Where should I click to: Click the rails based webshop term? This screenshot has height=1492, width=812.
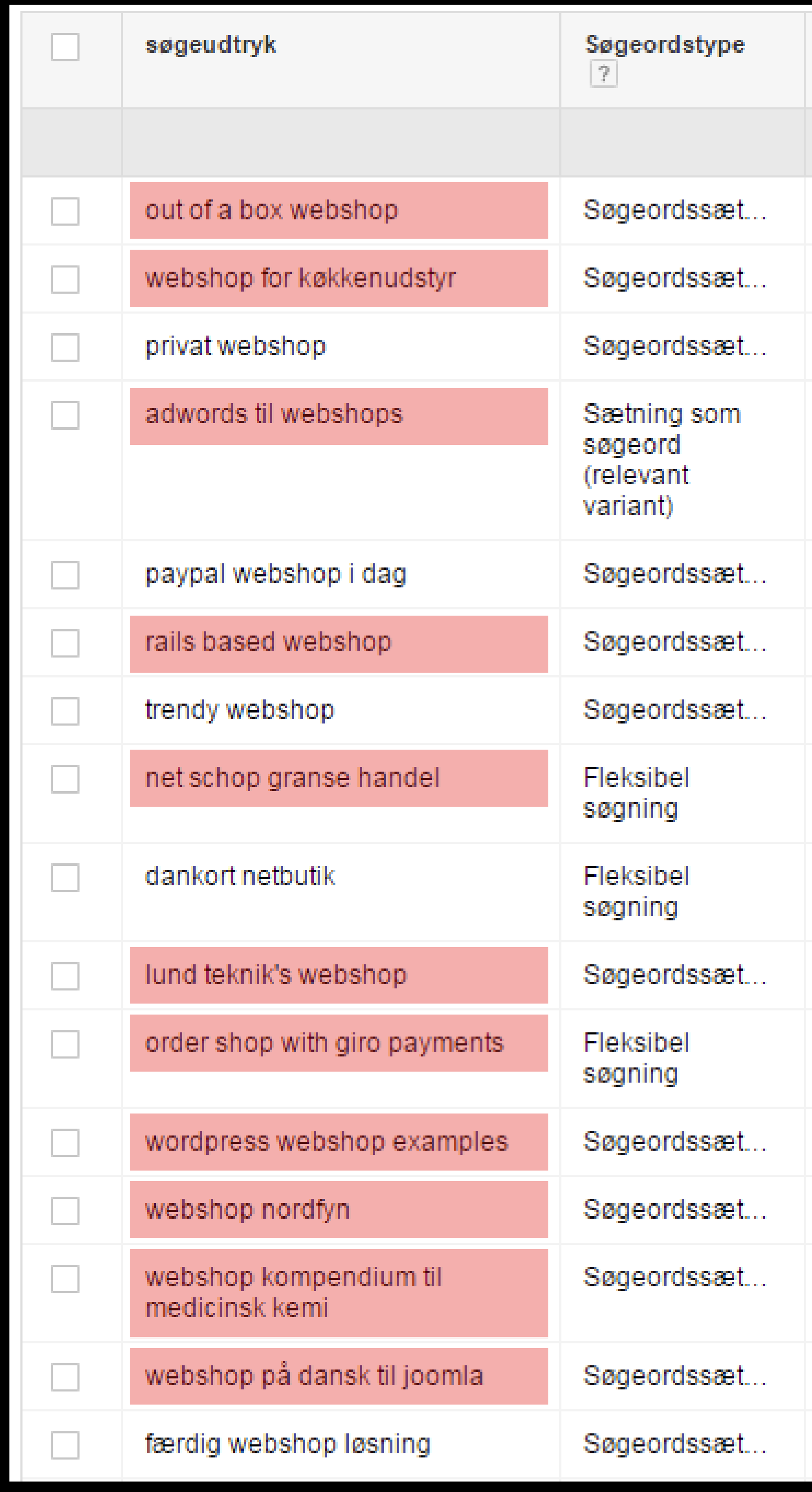268,642
